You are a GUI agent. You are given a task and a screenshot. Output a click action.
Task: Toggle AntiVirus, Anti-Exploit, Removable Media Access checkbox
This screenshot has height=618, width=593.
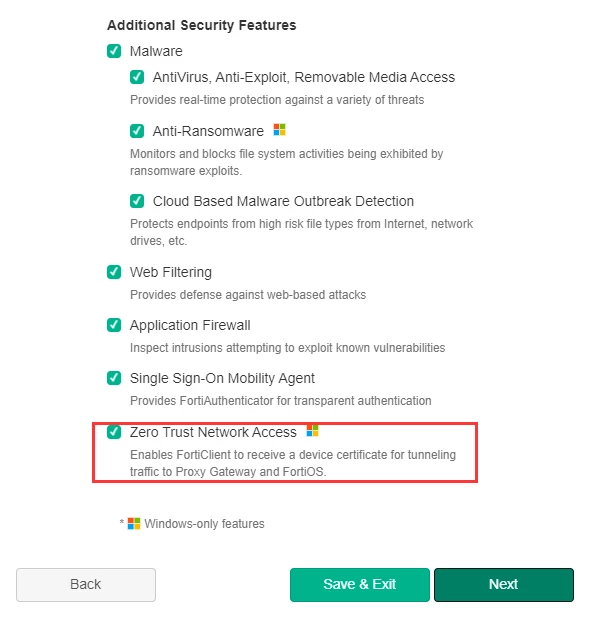[x=137, y=77]
